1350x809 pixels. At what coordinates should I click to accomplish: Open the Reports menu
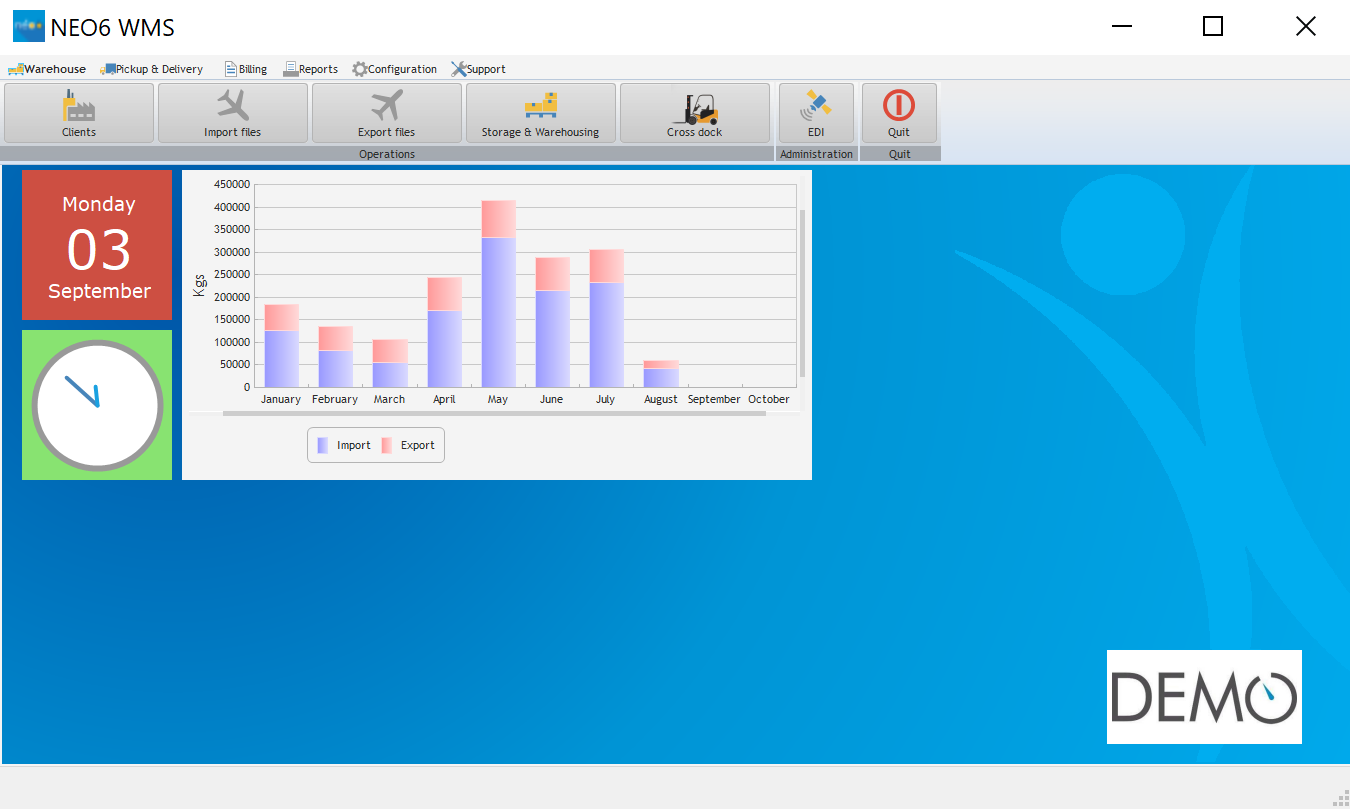(311, 69)
